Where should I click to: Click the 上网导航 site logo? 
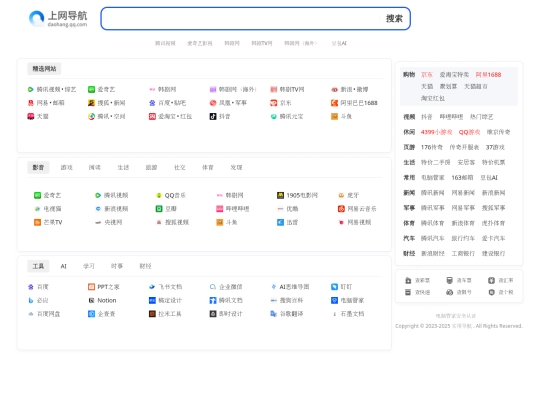click(58, 19)
